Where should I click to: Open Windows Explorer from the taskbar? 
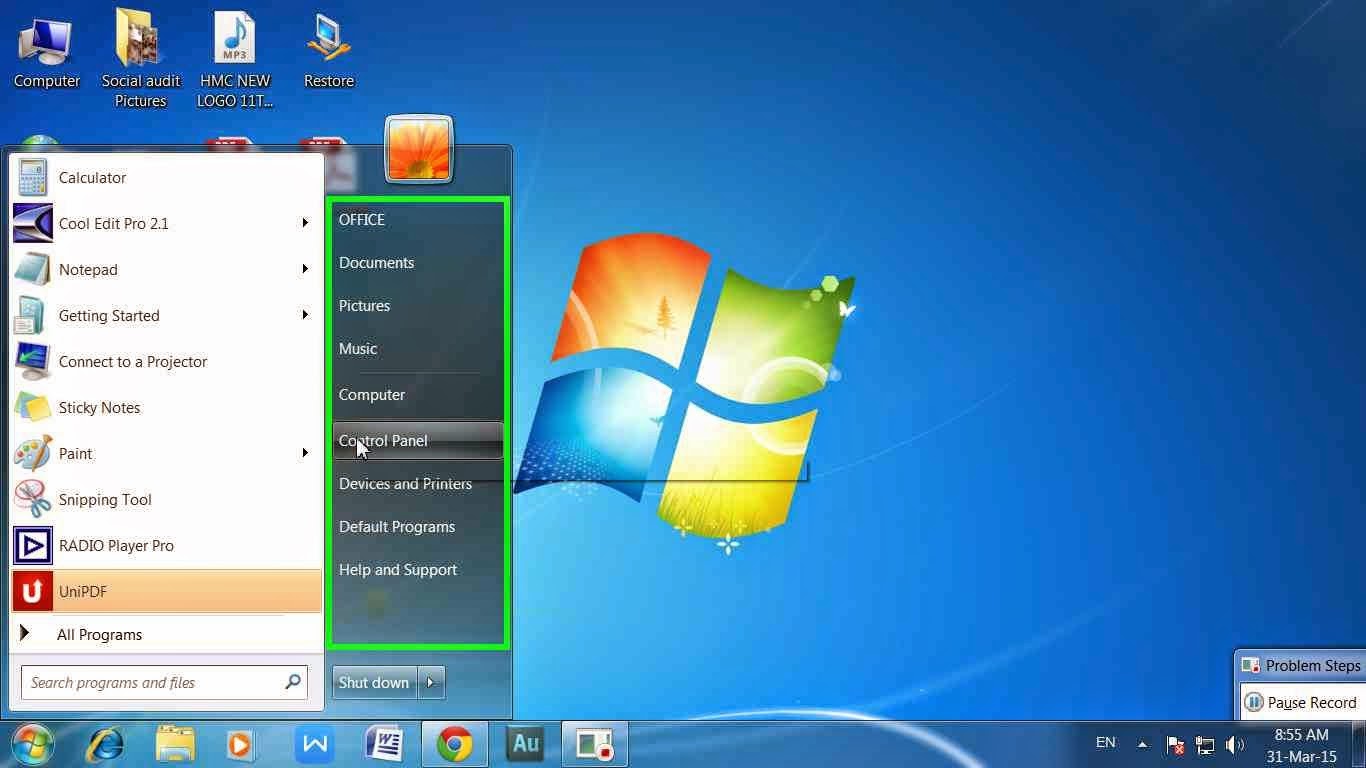(x=175, y=744)
